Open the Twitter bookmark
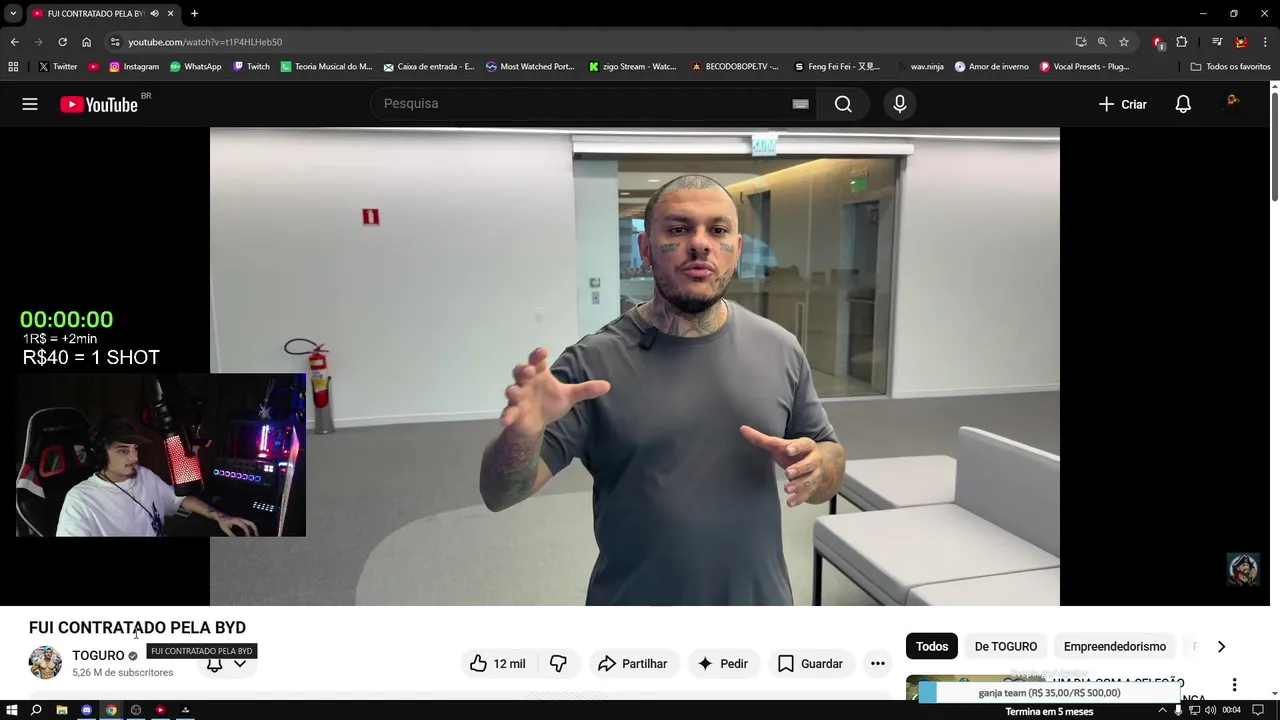1280x720 pixels. click(x=58, y=67)
